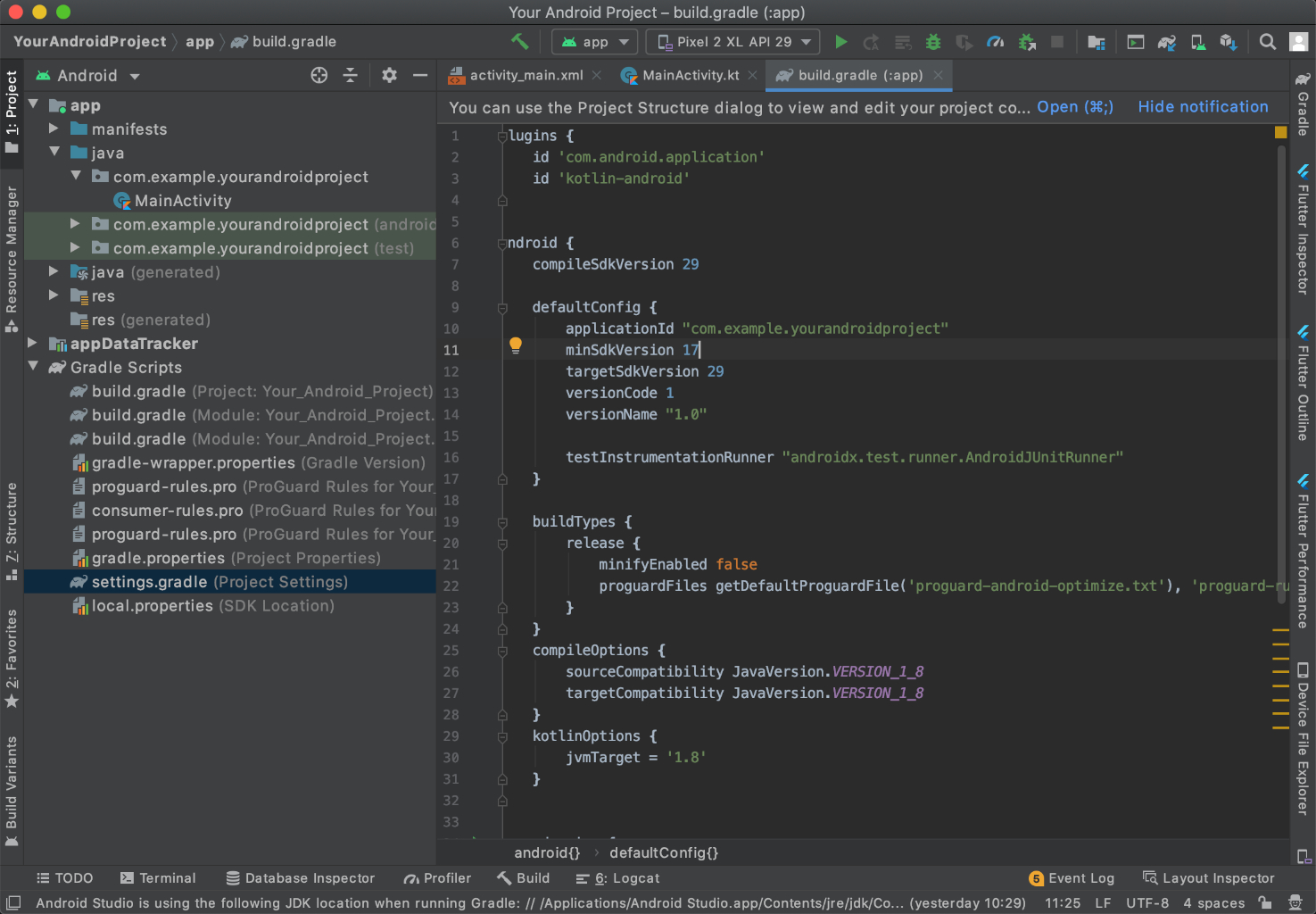Viewport: 1316px width, 914px height.
Task: Open the Android project view dropdown
Action: click(87, 76)
